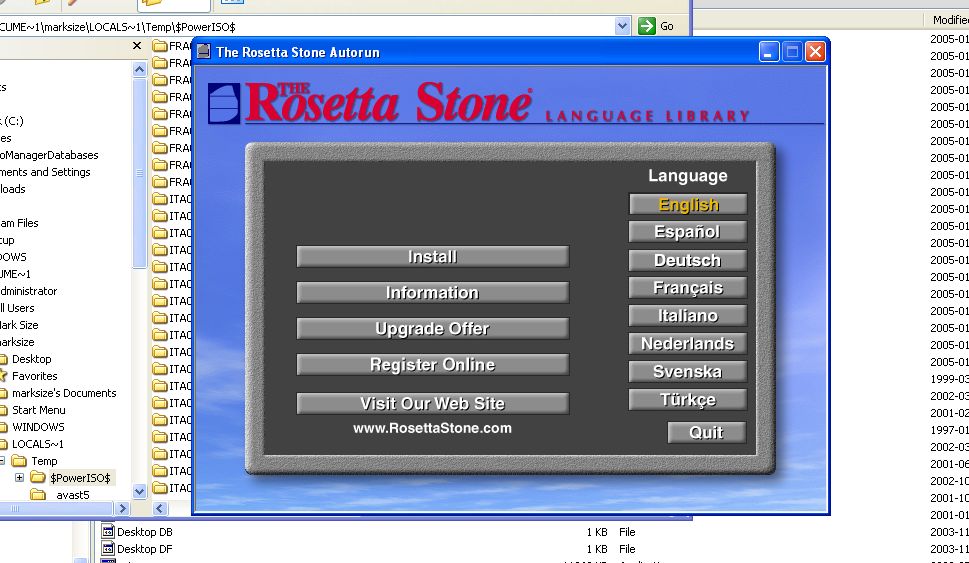Click the Rosetta Stone title bar icon

tap(204, 52)
